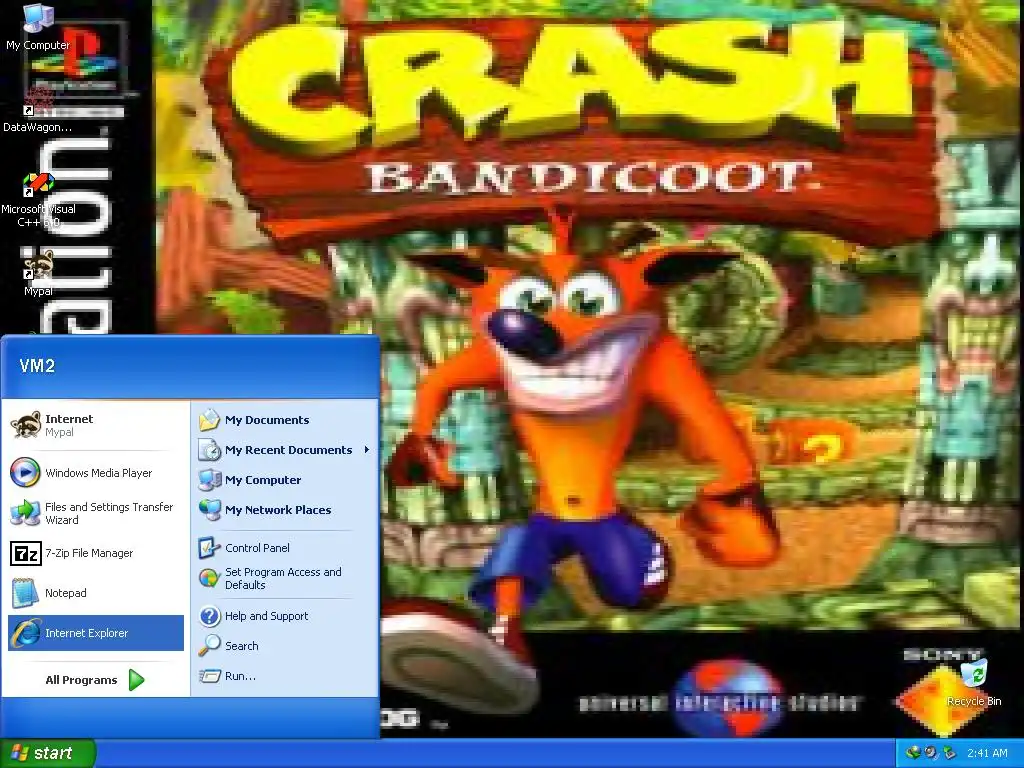Open the highlighted Internet Explorer entry
Image resolution: width=1024 pixels, height=768 pixels.
96,633
